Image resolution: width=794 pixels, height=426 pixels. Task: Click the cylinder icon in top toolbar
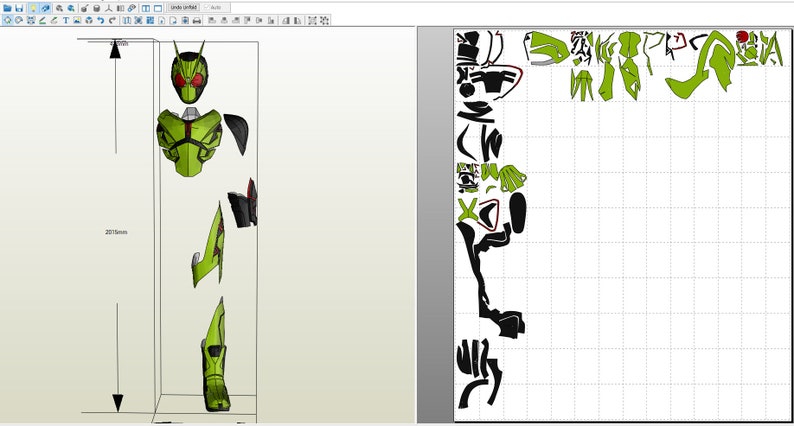(x=97, y=8)
